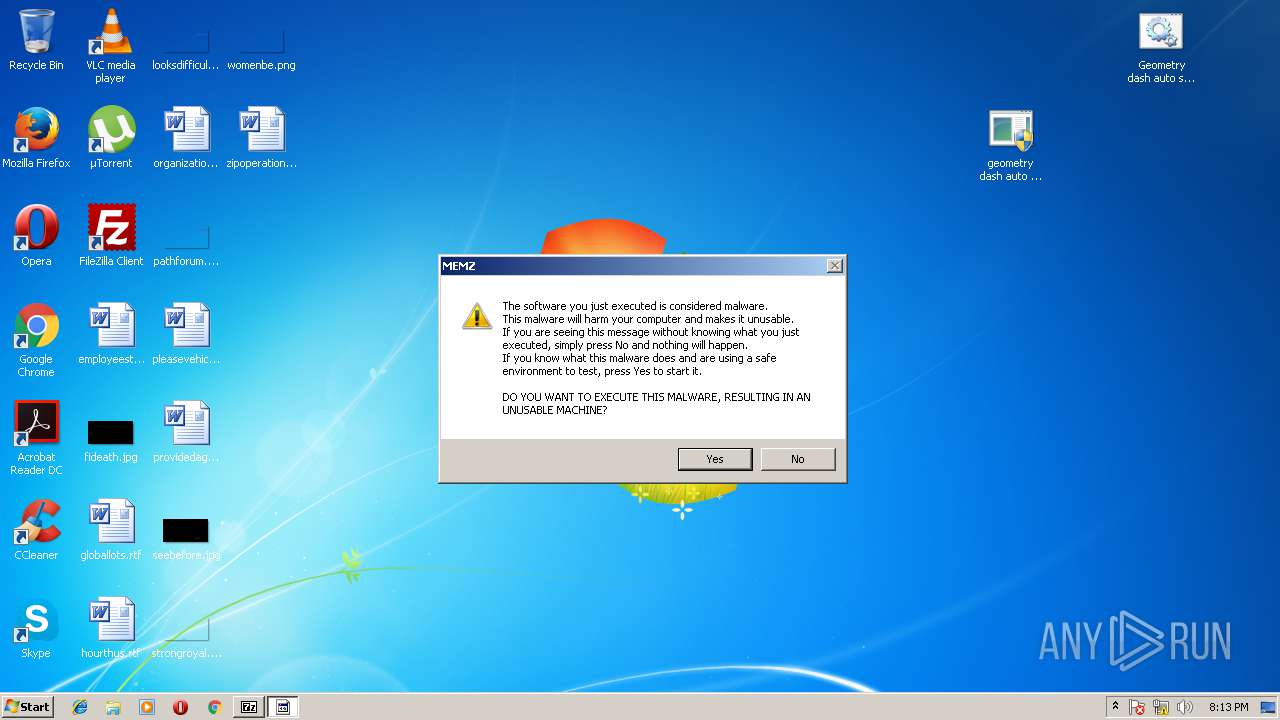The image size is (1280, 720).
Task: Select zipoperation... Word document
Action: click(x=261, y=138)
